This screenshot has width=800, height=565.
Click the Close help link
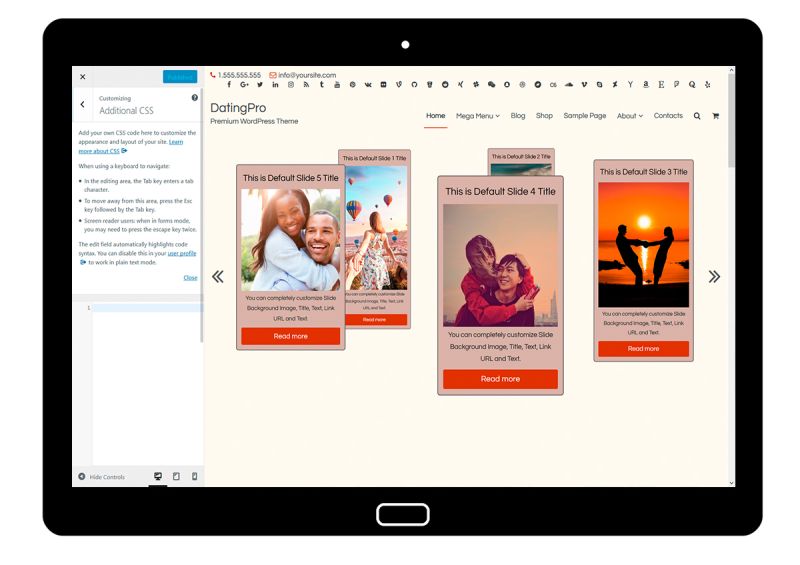click(190, 278)
